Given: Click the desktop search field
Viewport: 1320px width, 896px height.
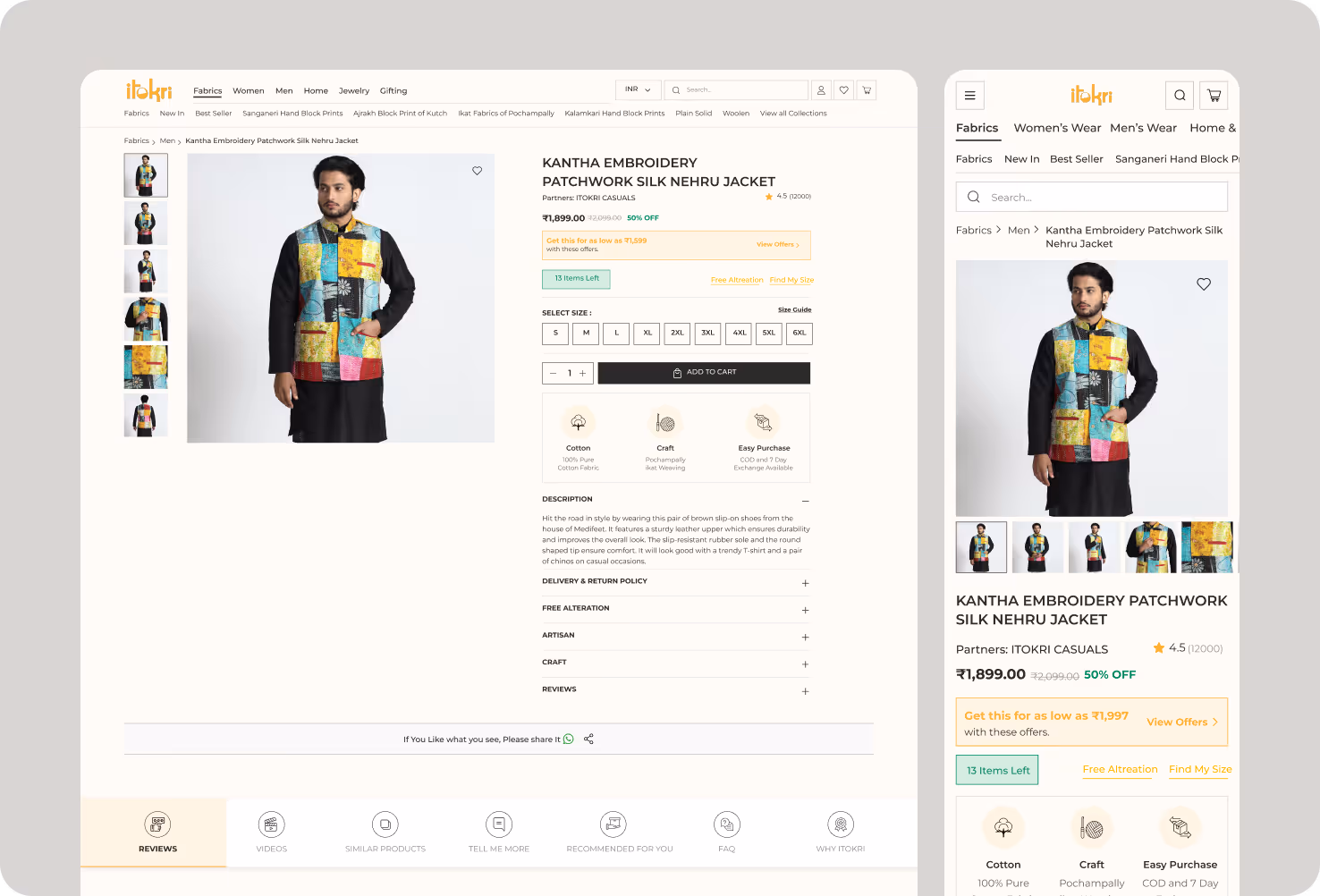Looking at the screenshot, I should [736, 90].
